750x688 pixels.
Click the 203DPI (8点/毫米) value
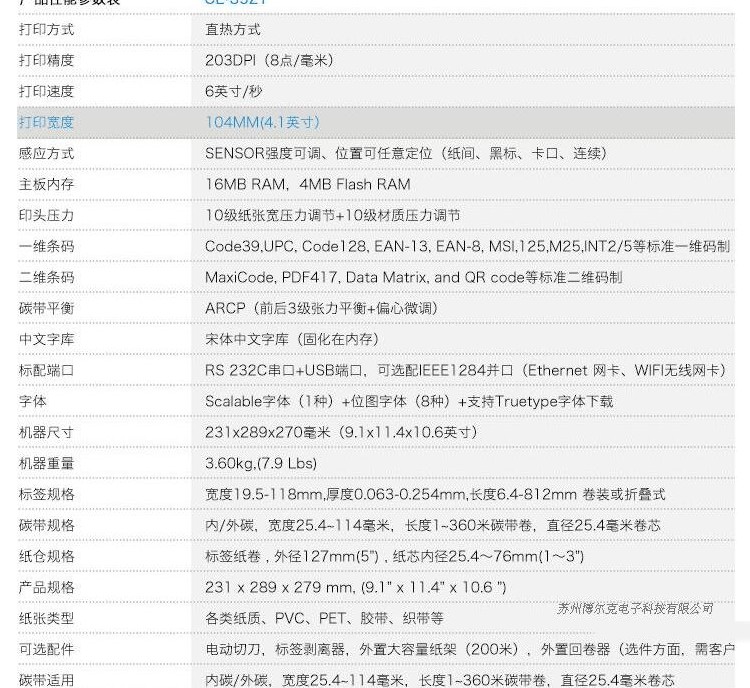click(x=269, y=60)
